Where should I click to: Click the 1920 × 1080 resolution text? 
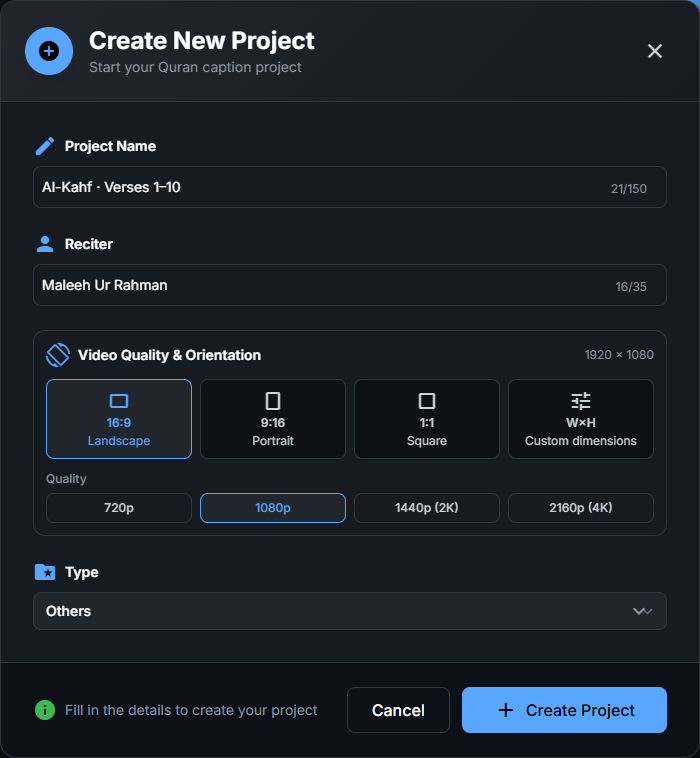coord(619,355)
